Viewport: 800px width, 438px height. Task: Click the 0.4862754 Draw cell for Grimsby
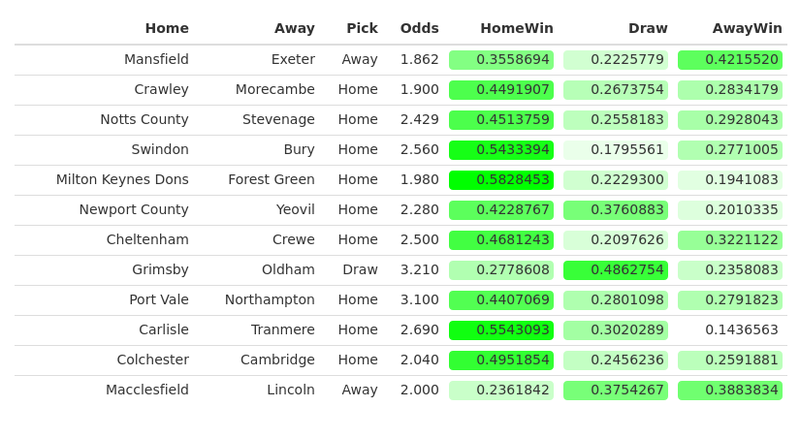click(x=615, y=270)
